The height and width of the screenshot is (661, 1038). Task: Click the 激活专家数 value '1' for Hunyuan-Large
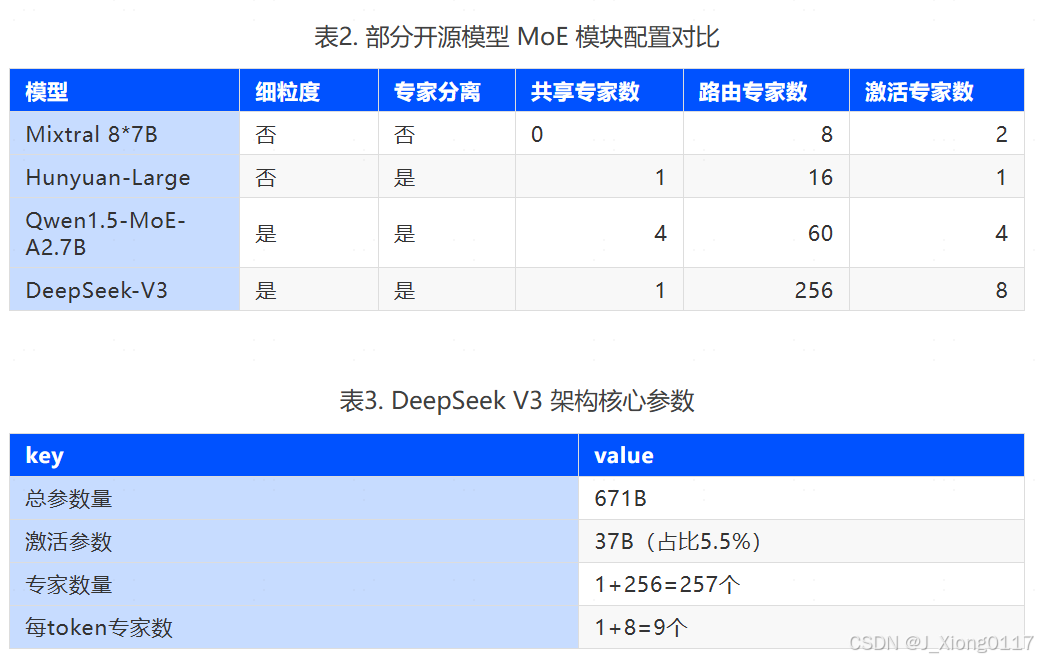coord(1001,177)
